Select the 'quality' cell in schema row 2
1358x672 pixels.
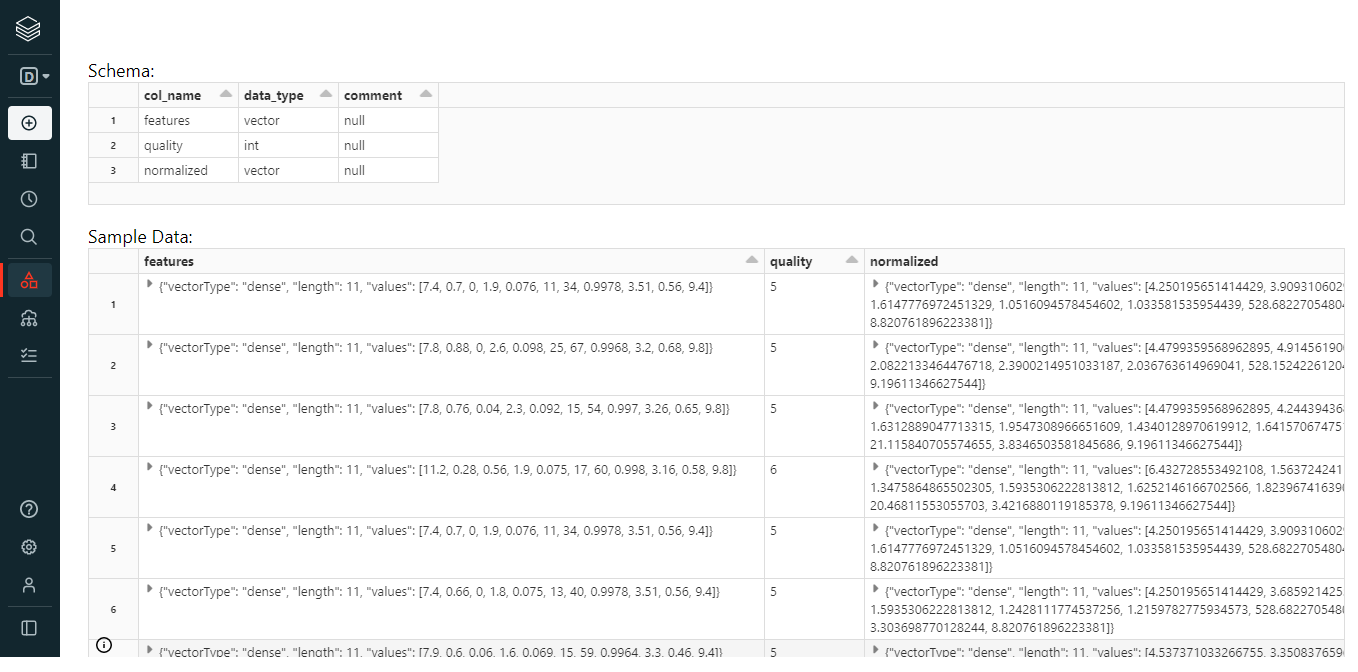tap(188, 145)
